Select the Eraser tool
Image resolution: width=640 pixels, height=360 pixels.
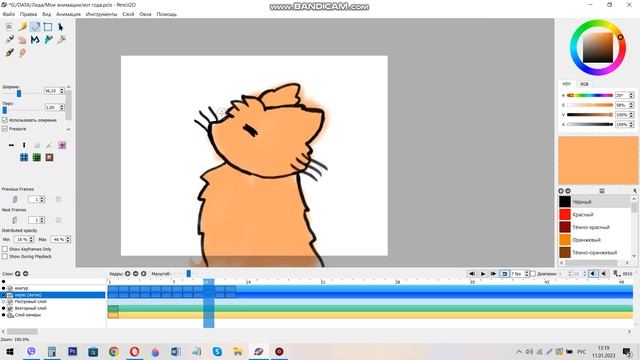(x=35, y=27)
